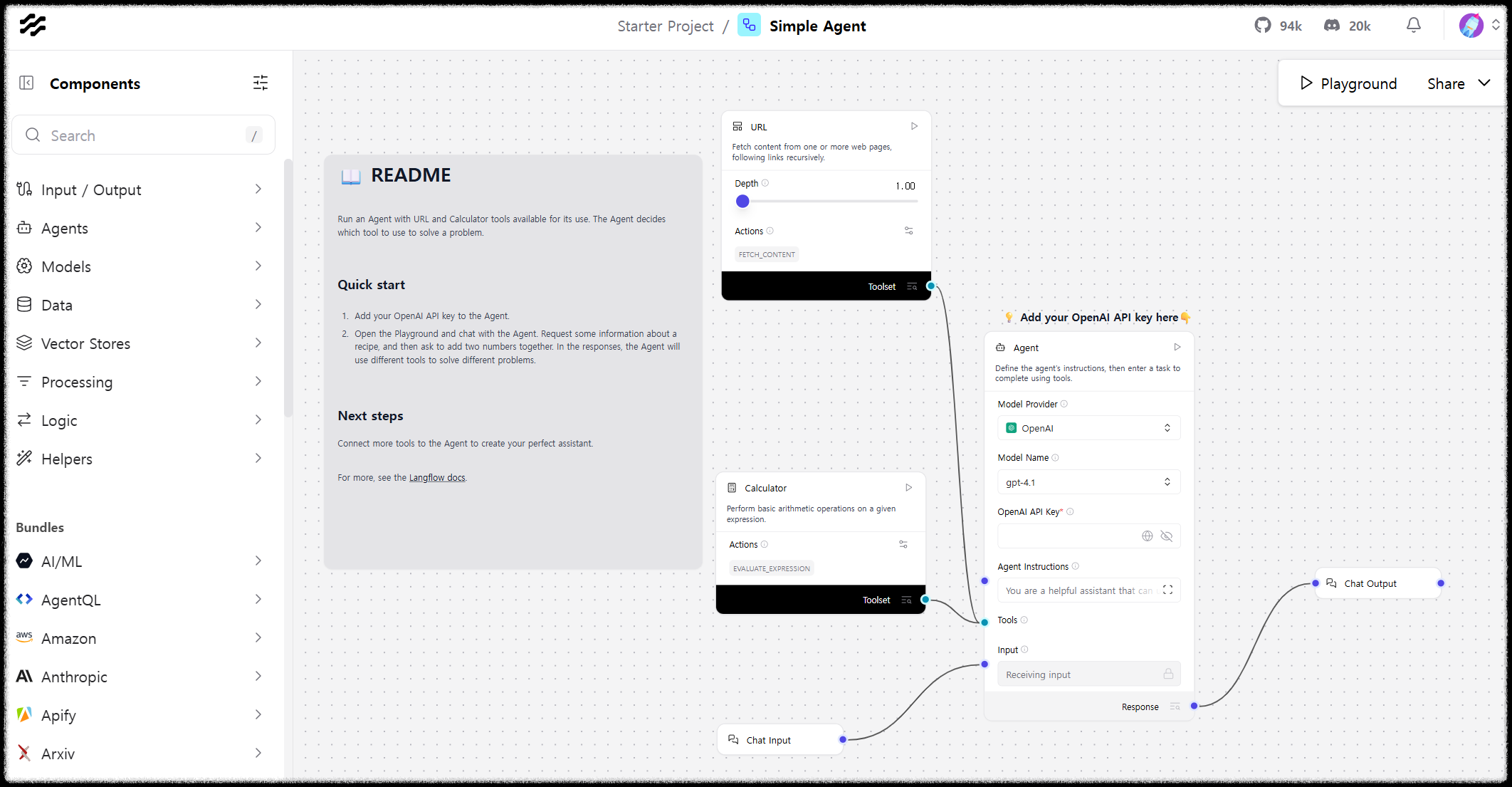The height and width of the screenshot is (787, 1512).
Task: Open the notifications bell
Action: (x=1413, y=26)
